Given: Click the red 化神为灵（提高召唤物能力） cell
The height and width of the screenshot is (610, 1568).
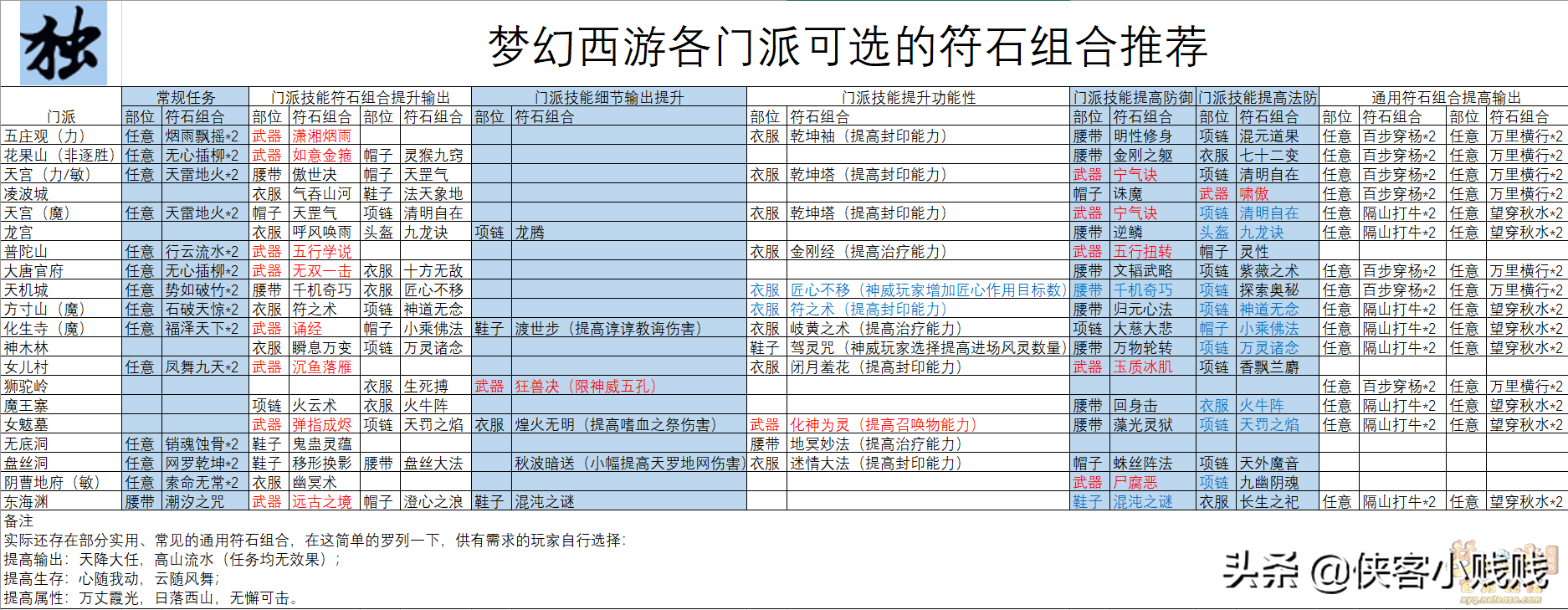Looking at the screenshot, I should [x=929, y=424].
